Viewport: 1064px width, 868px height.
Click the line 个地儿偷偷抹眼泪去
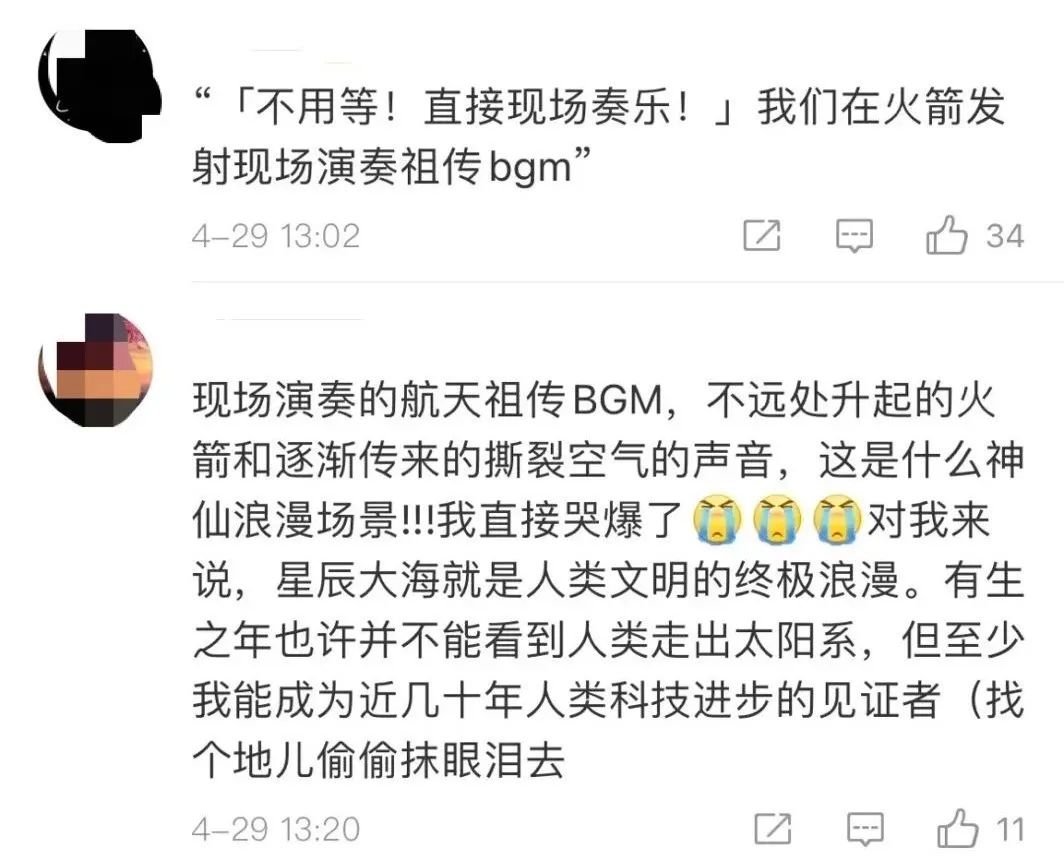point(379,761)
